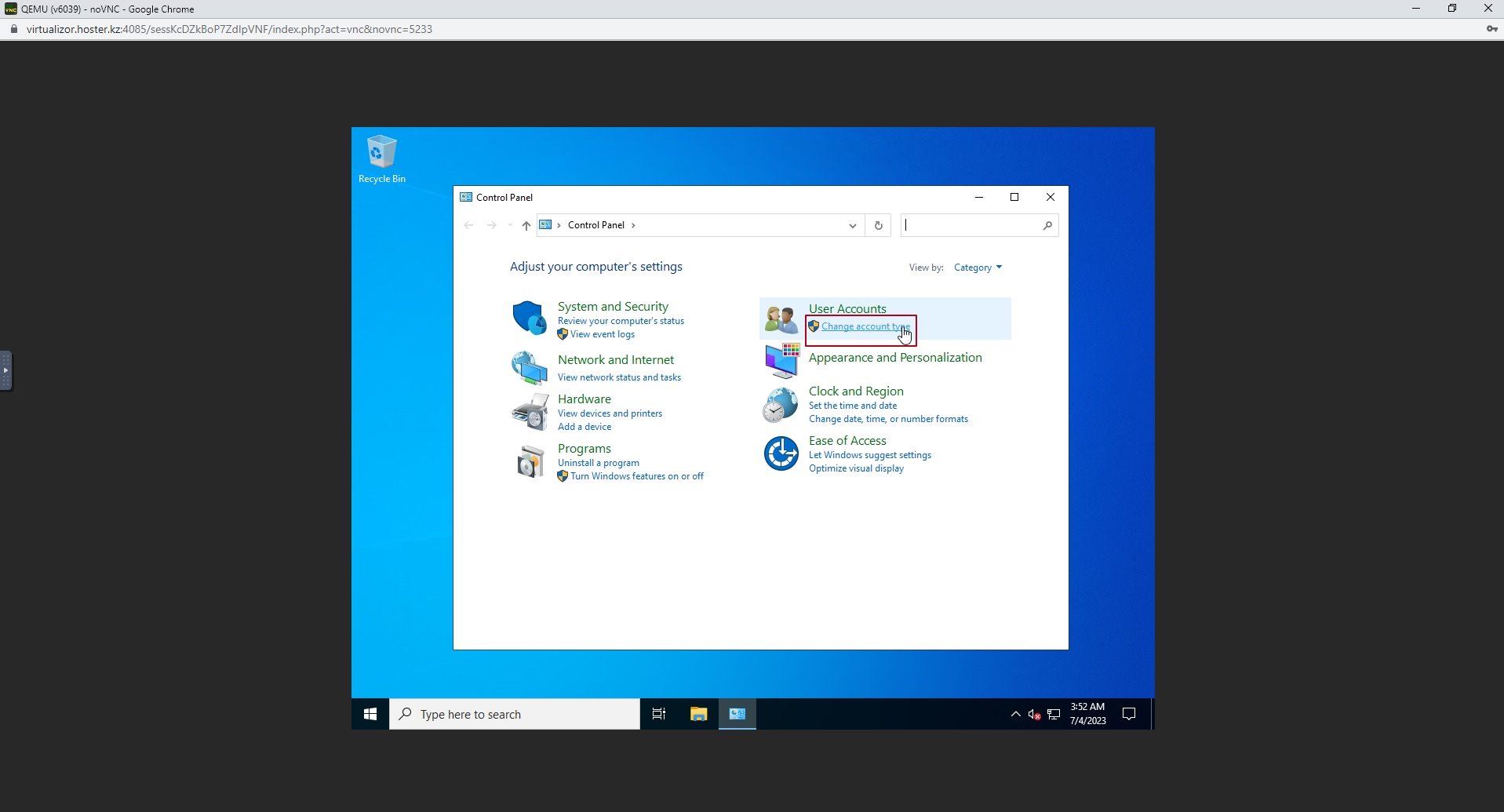Image resolution: width=1504 pixels, height=812 pixels.
Task: Expand the noVNC side control panel handle
Action: 6,370
